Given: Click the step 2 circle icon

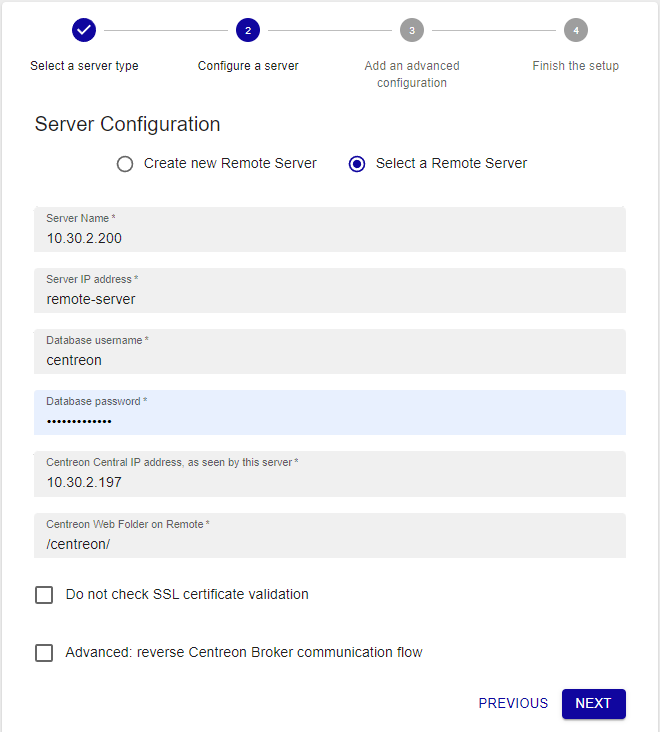Looking at the screenshot, I should coord(248,30).
